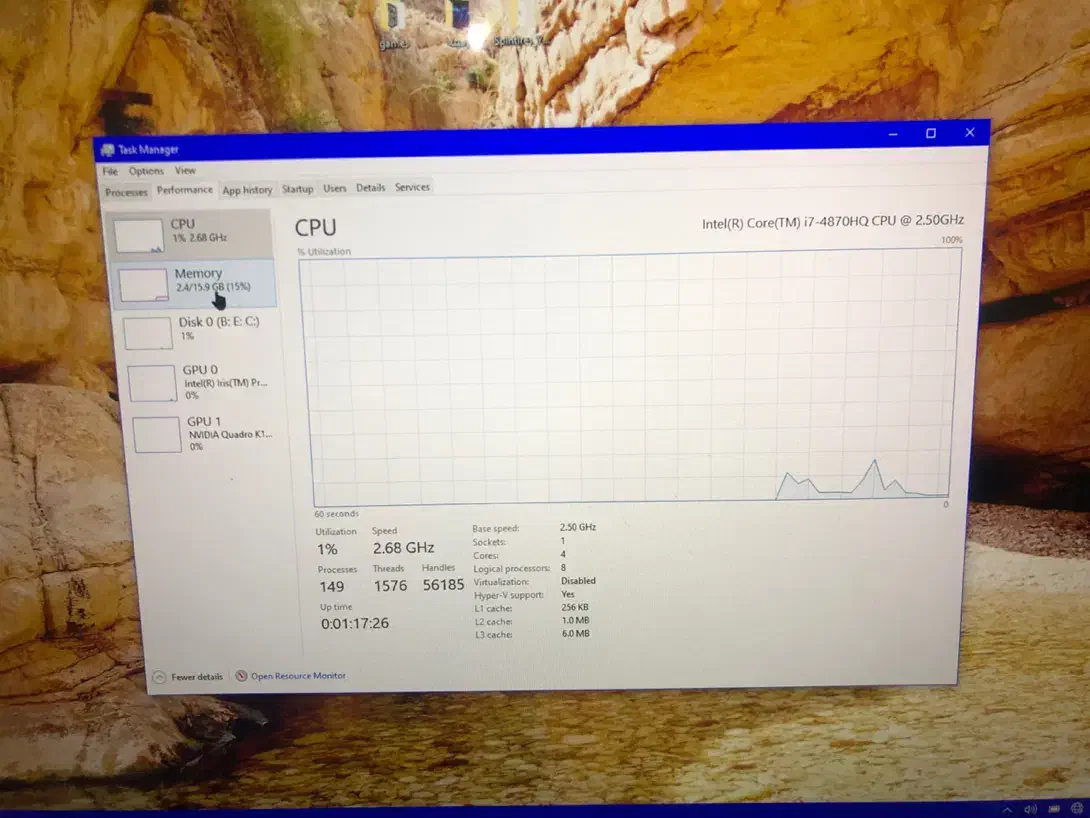Click the CPU mini graph thumbnail
The height and width of the screenshot is (818, 1090).
click(138, 236)
